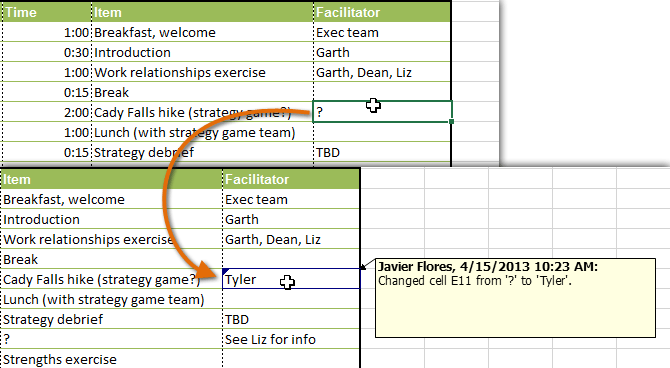Select 'Cady Falls hike' in the lower table
Viewport: 670px width, 368px height.
pyautogui.click(x=112, y=280)
